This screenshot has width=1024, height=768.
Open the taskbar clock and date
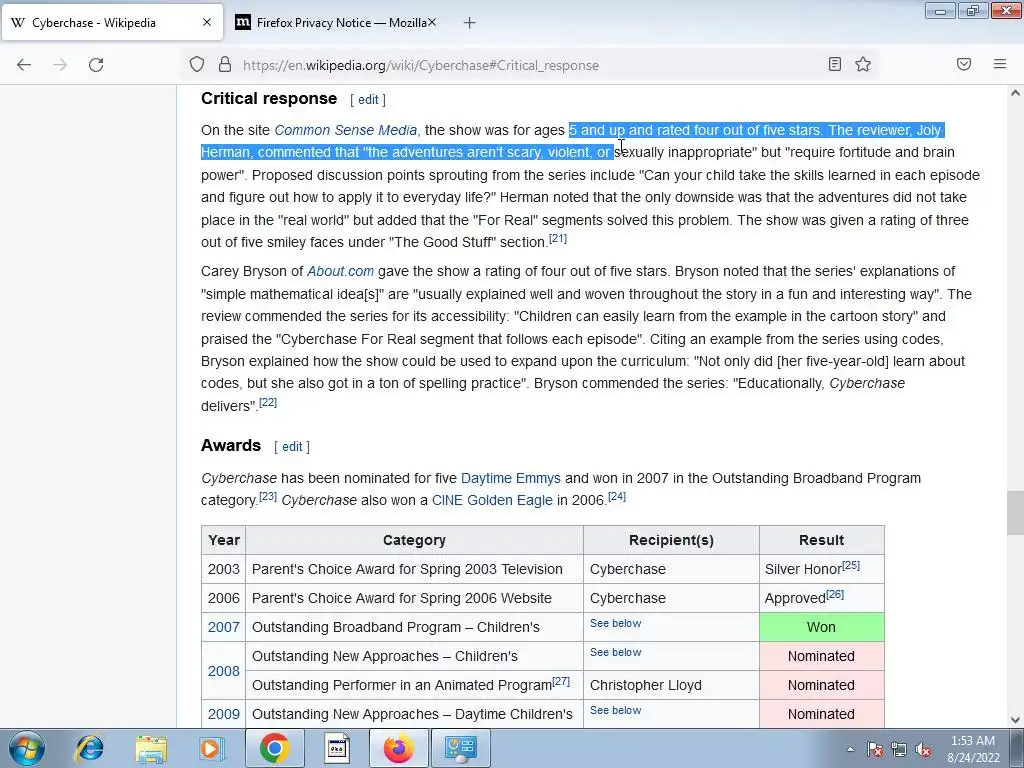click(973, 749)
